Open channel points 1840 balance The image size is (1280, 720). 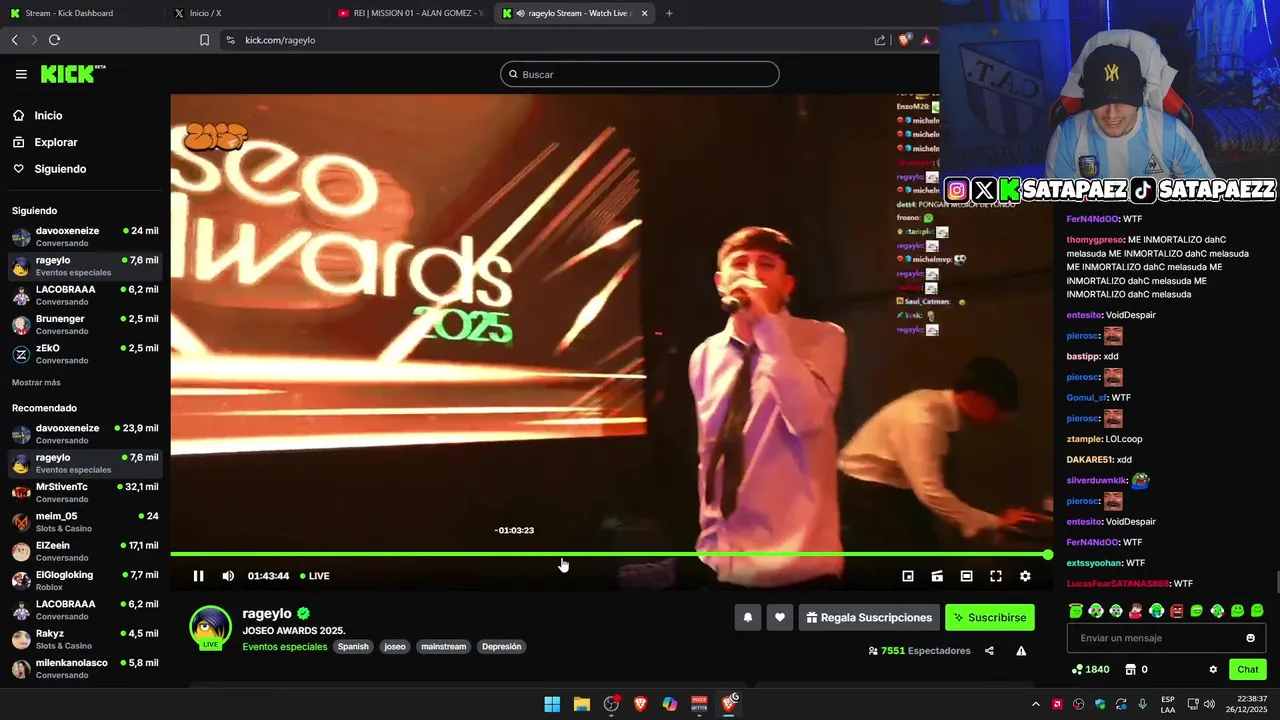coord(1090,670)
